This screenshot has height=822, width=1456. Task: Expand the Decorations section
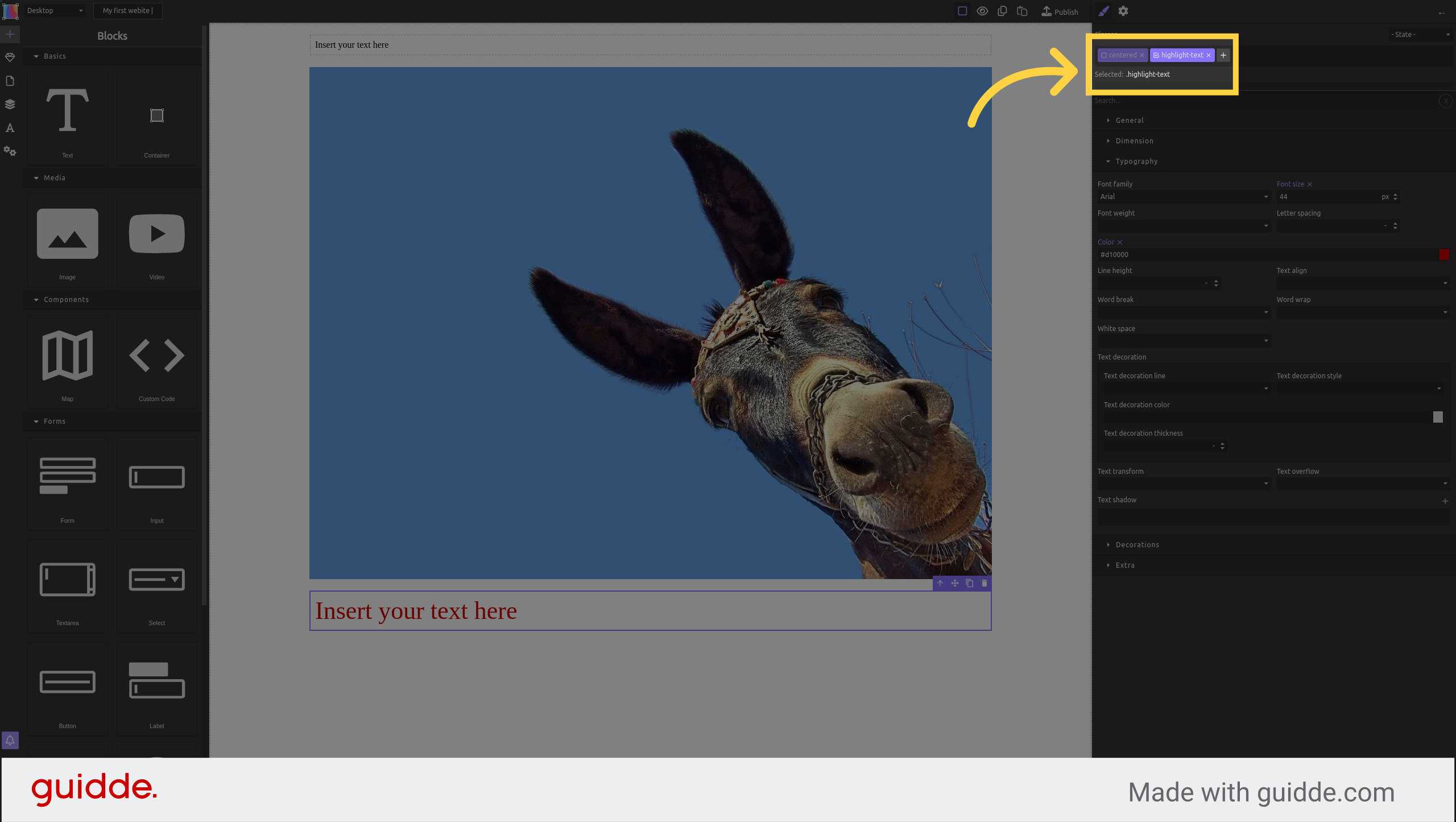tap(1136, 544)
